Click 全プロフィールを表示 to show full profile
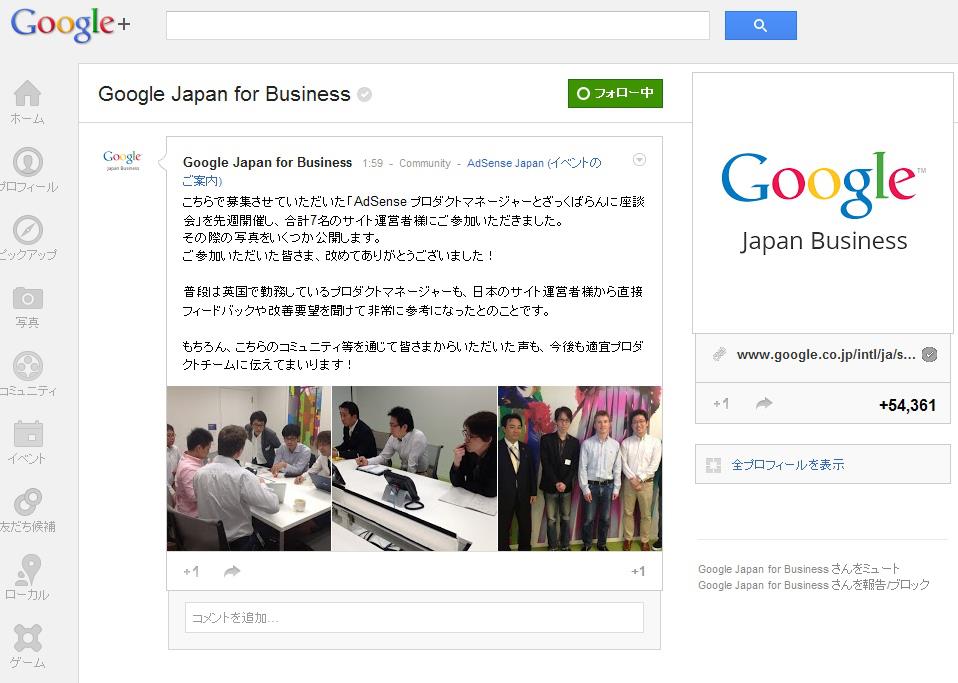Image resolution: width=958 pixels, height=683 pixels. tap(788, 465)
